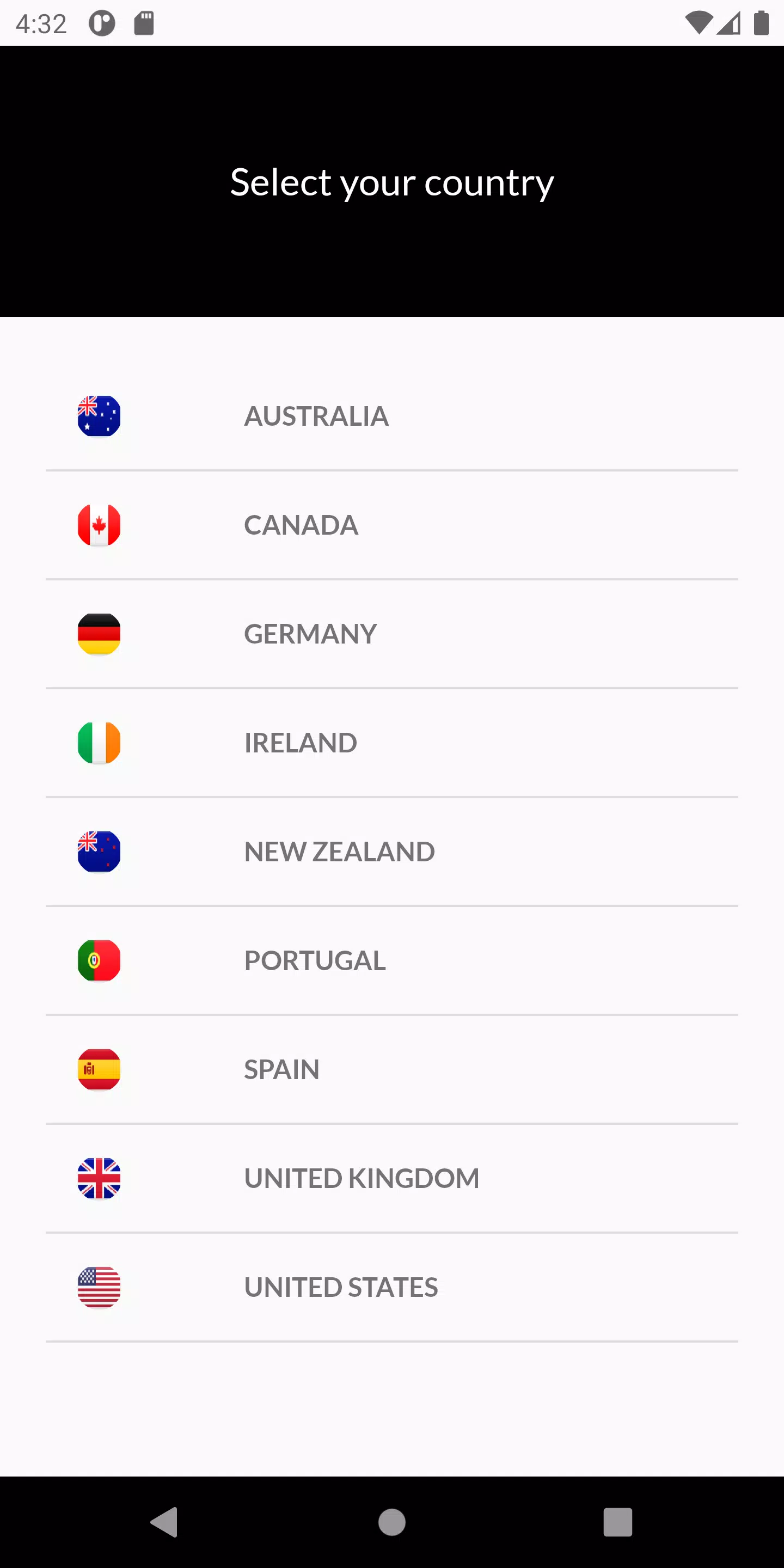
Task: Choose CANADA as your country
Action: pyautogui.click(x=301, y=525)
